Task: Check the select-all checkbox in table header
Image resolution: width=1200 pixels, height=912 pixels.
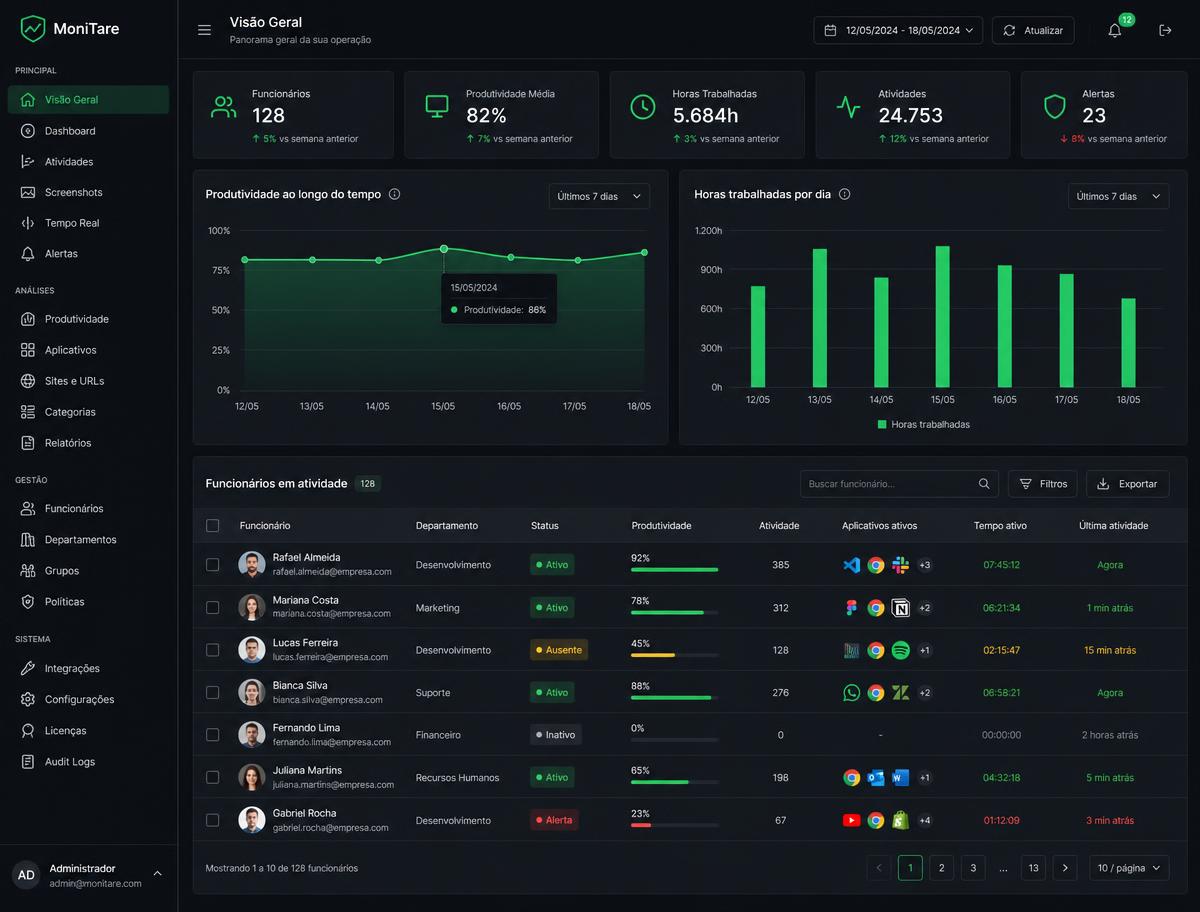Action: [x=212, y=525]
